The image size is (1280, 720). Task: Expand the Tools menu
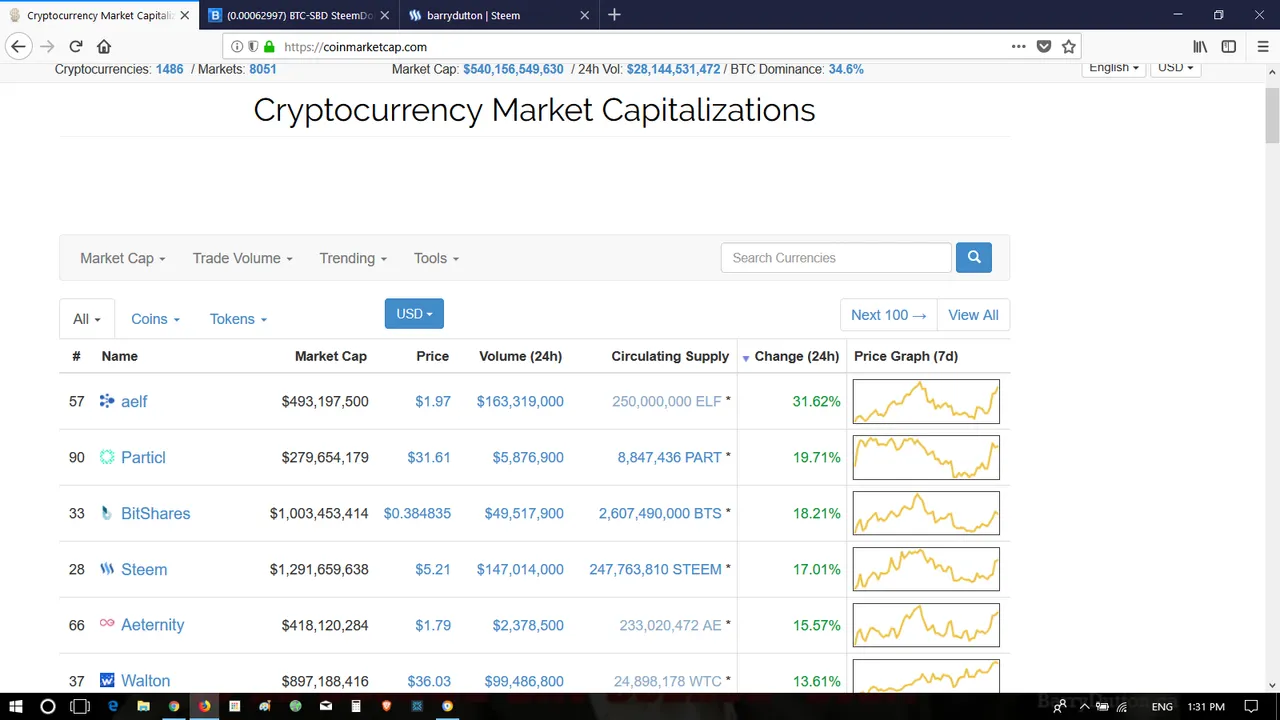coord(436,258)
